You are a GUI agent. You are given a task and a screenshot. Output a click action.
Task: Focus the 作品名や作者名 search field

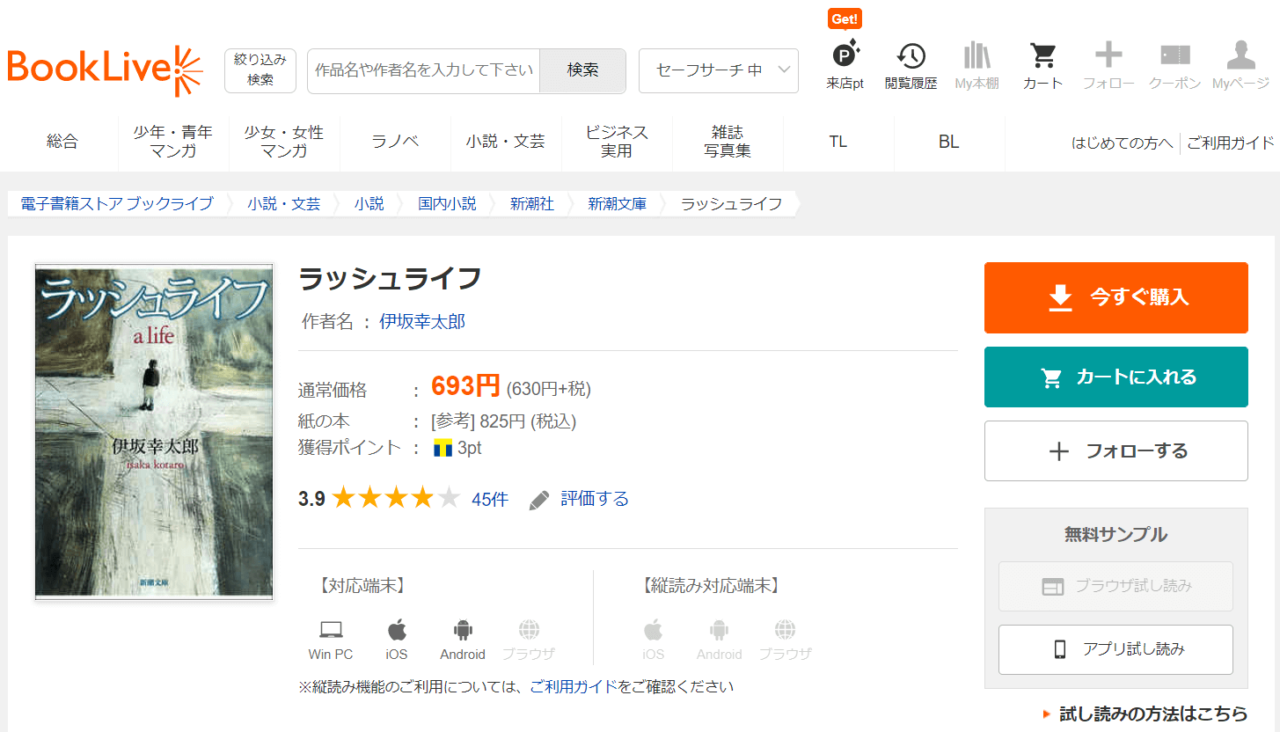(x=424, y=70)
